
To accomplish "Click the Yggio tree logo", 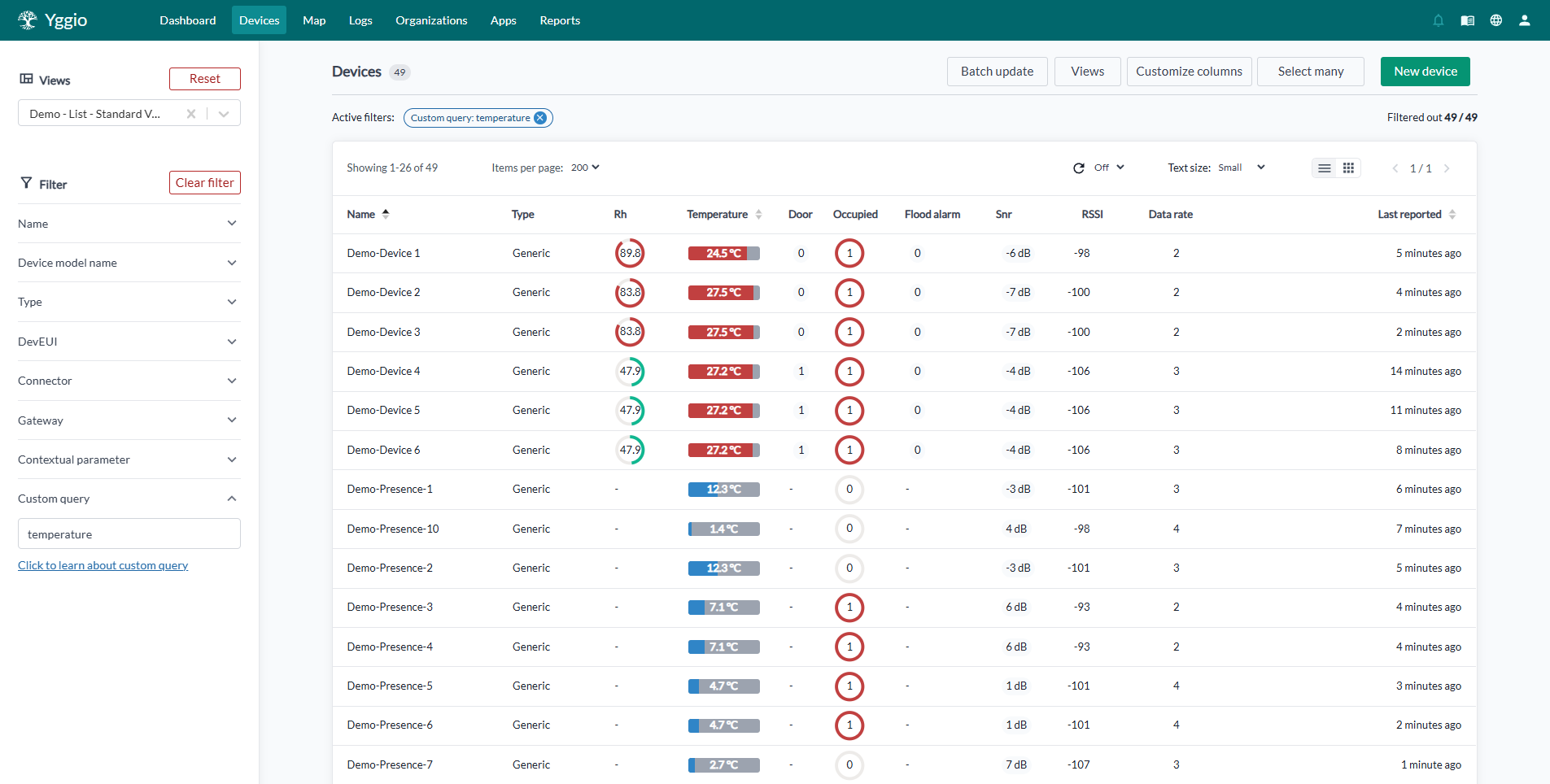I will (x=28, y=20).
